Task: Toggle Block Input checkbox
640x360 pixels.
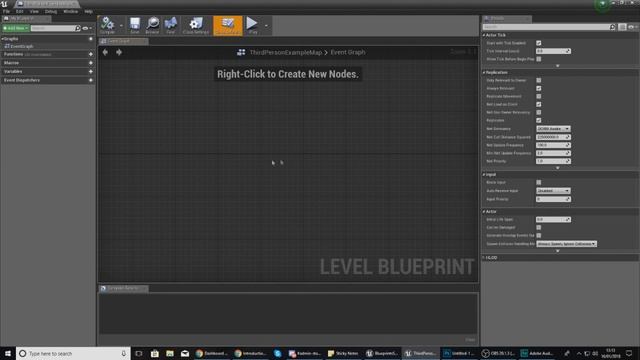Action: (x=539, y=182)
